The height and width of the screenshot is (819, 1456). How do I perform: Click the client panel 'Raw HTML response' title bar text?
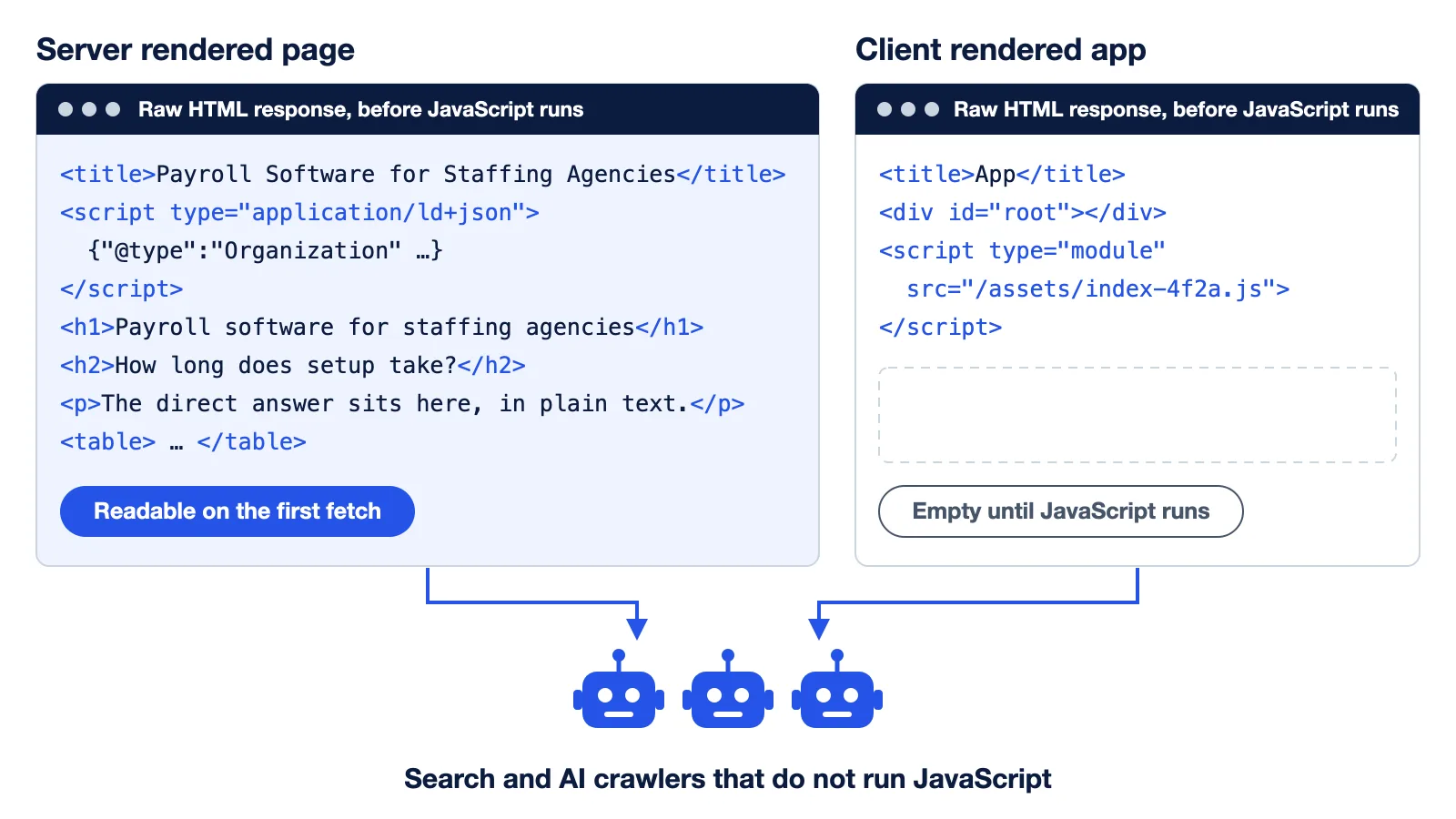1176,109
